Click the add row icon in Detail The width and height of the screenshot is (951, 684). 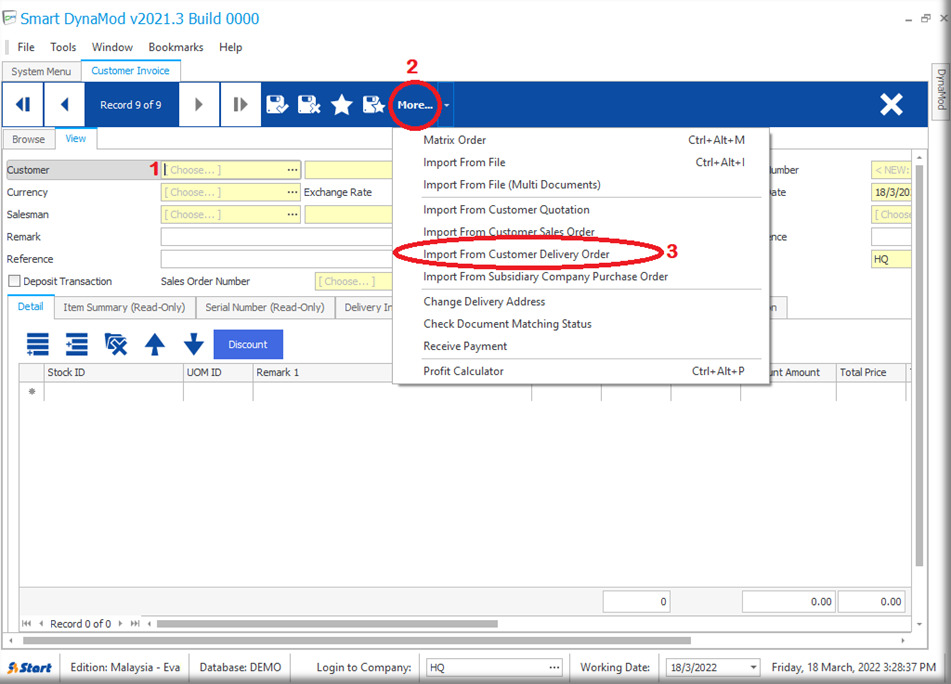tap(38, 345)
